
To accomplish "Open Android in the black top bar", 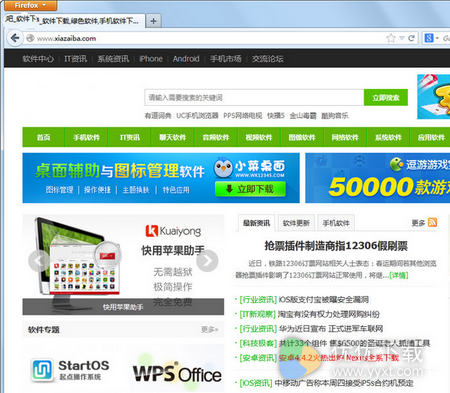I will [186, 59].
